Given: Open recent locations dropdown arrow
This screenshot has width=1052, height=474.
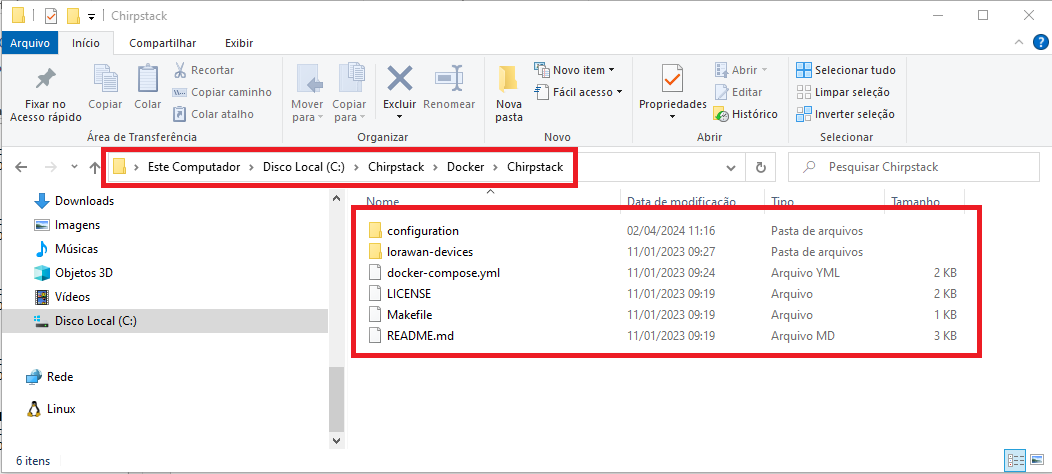Looking at the screenshot, I should coord(74,167).
